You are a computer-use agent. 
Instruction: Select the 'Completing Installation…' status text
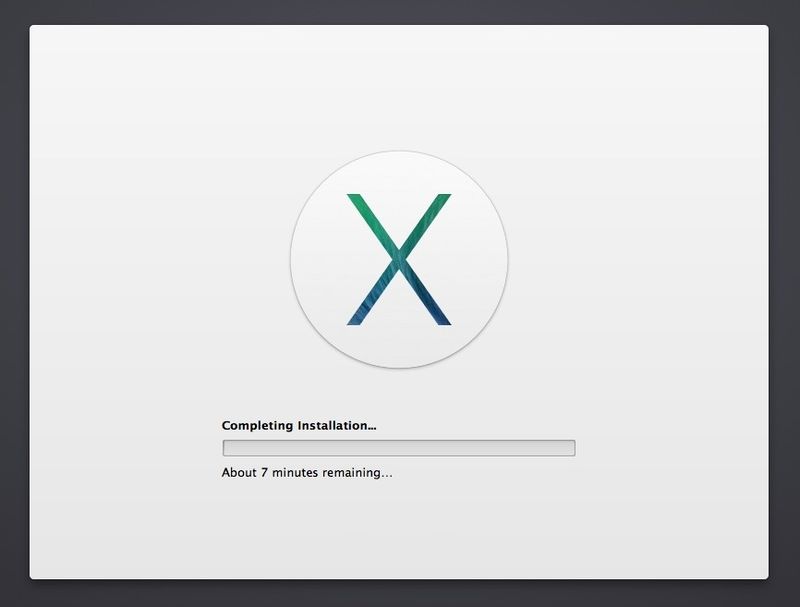point(299,425)
